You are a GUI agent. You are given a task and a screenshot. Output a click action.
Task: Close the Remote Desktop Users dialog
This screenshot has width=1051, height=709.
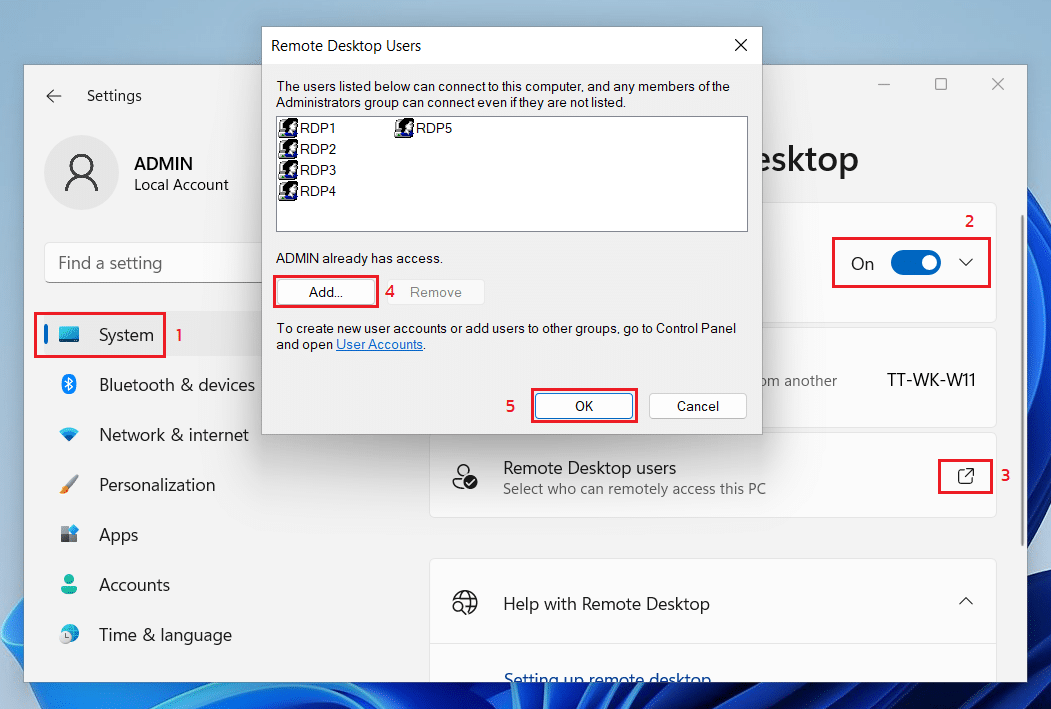click(x=741, y=45)
